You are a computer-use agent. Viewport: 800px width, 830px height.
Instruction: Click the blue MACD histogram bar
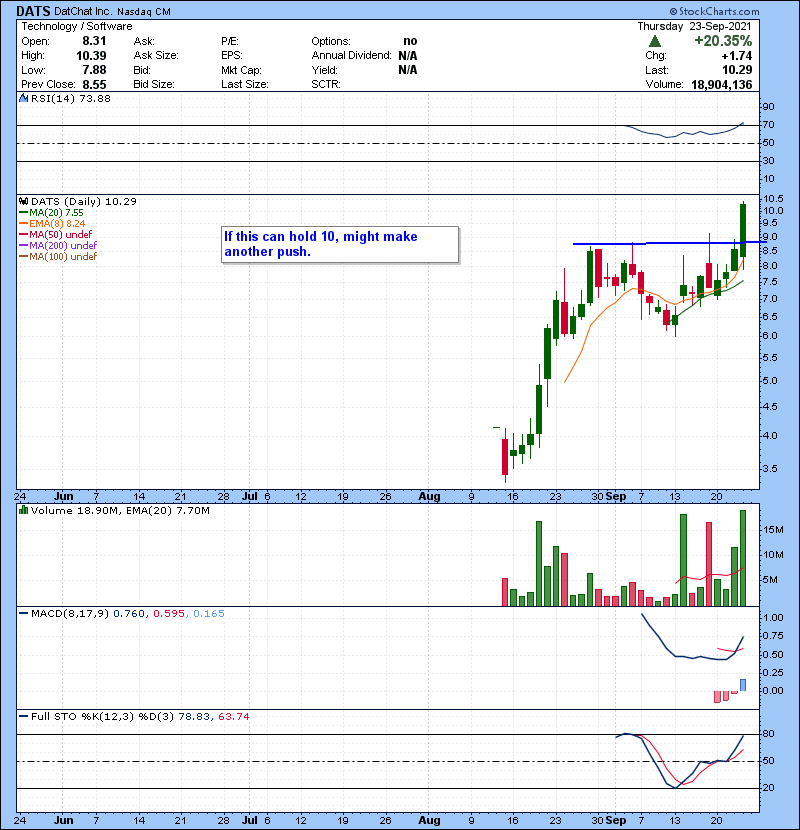click(x=743, y=685)
